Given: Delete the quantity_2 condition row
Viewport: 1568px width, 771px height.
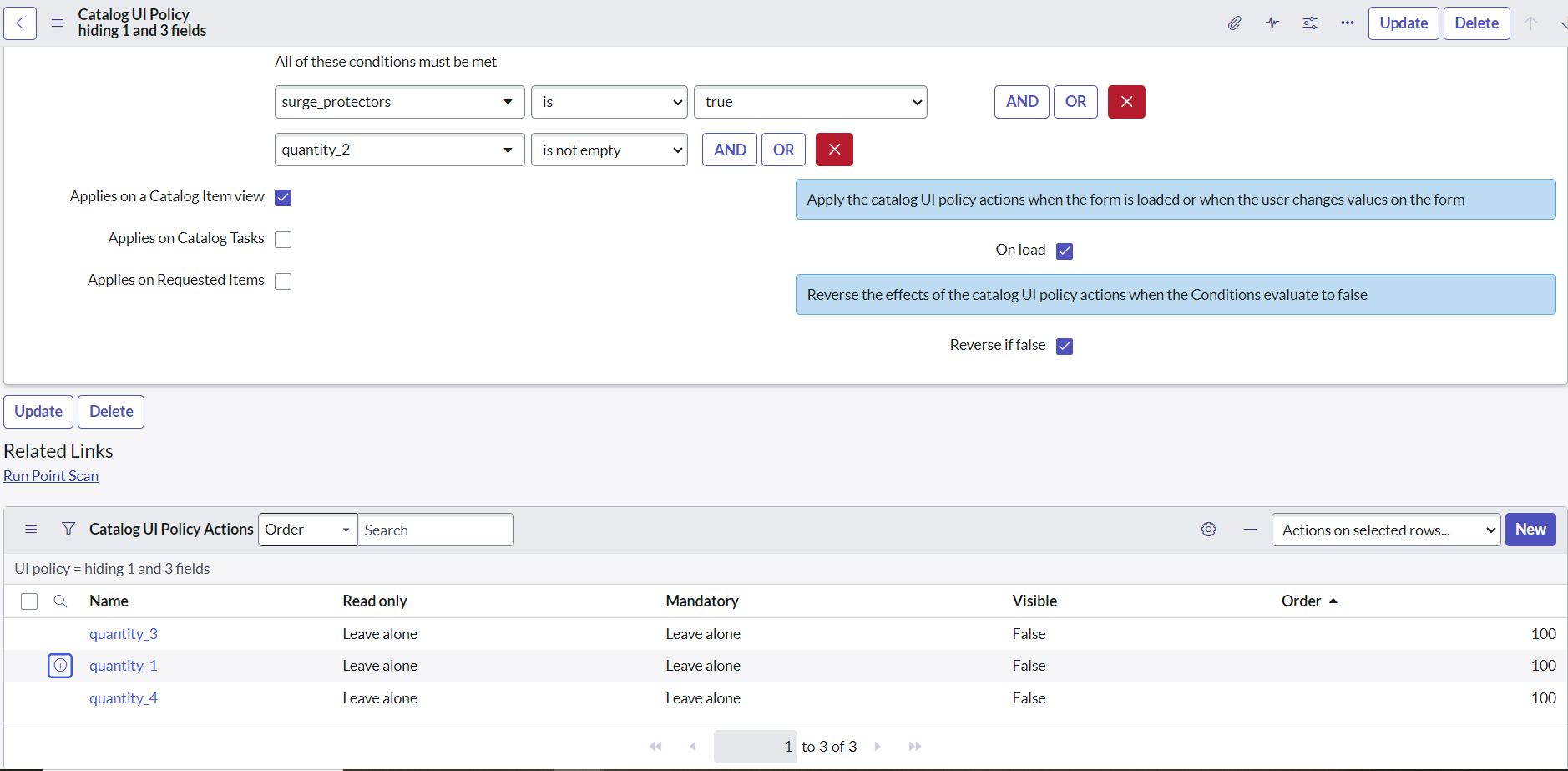Looking at the screenshot, I should click(x=834, y=150).
